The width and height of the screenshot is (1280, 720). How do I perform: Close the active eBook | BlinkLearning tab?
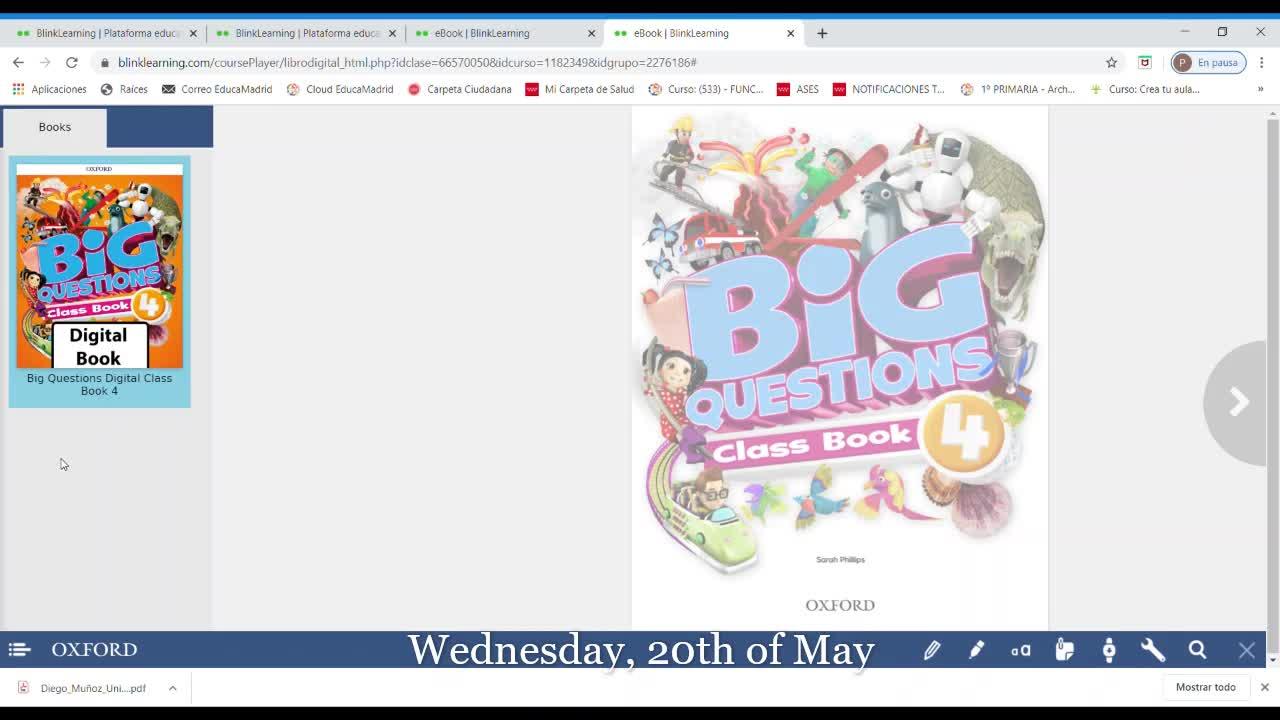(790, 33)
